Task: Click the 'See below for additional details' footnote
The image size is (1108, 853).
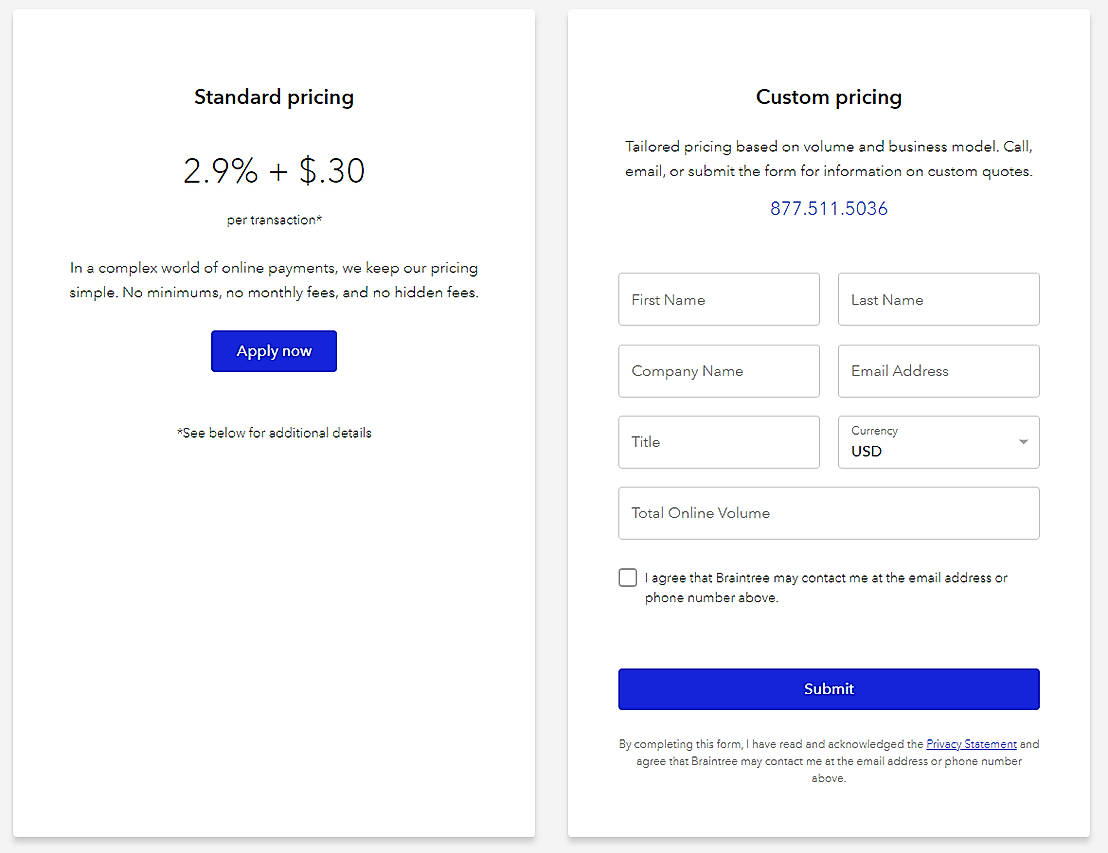Action: [274, 433]
